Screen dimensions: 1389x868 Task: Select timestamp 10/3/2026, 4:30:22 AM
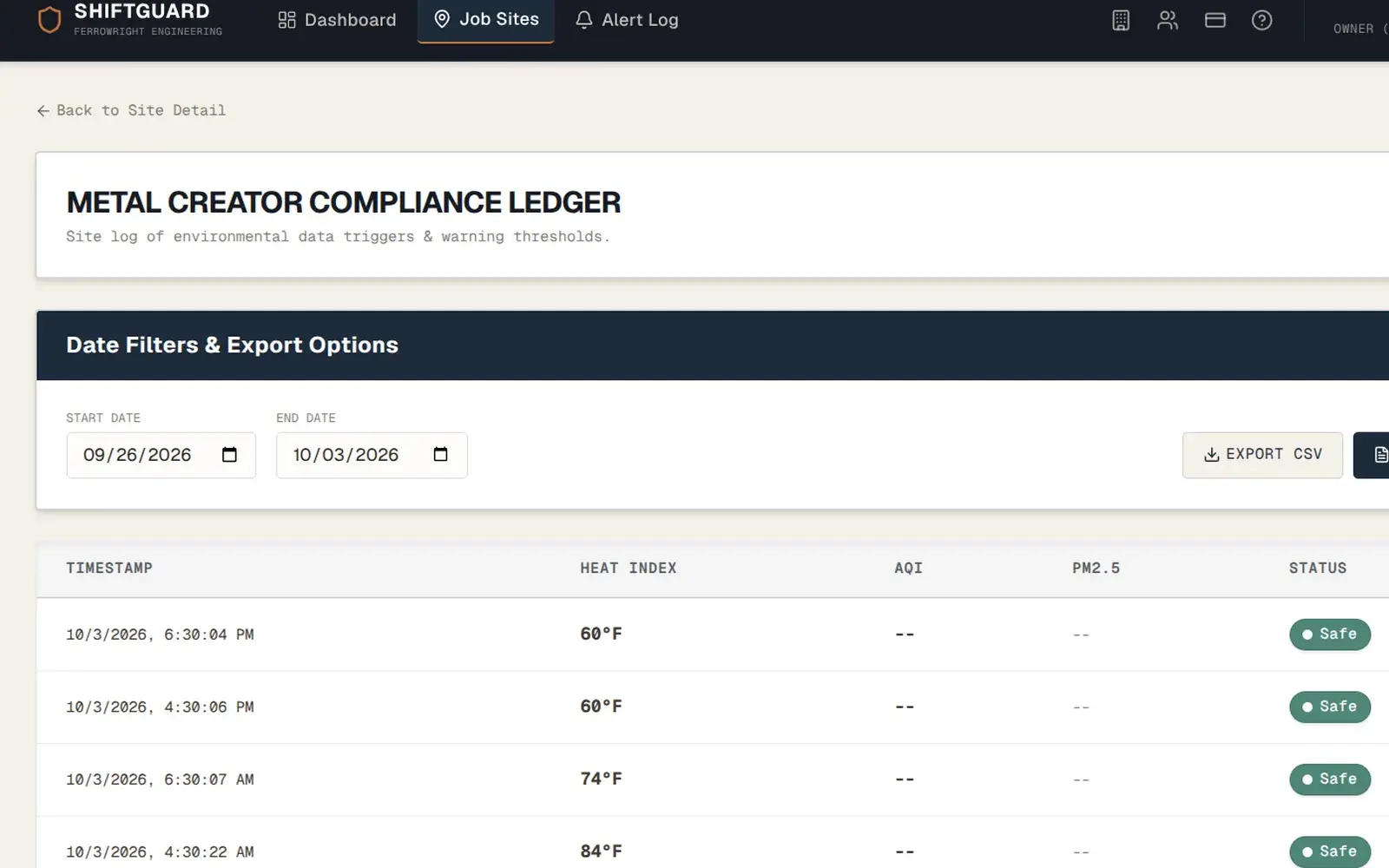click(160, 852)
